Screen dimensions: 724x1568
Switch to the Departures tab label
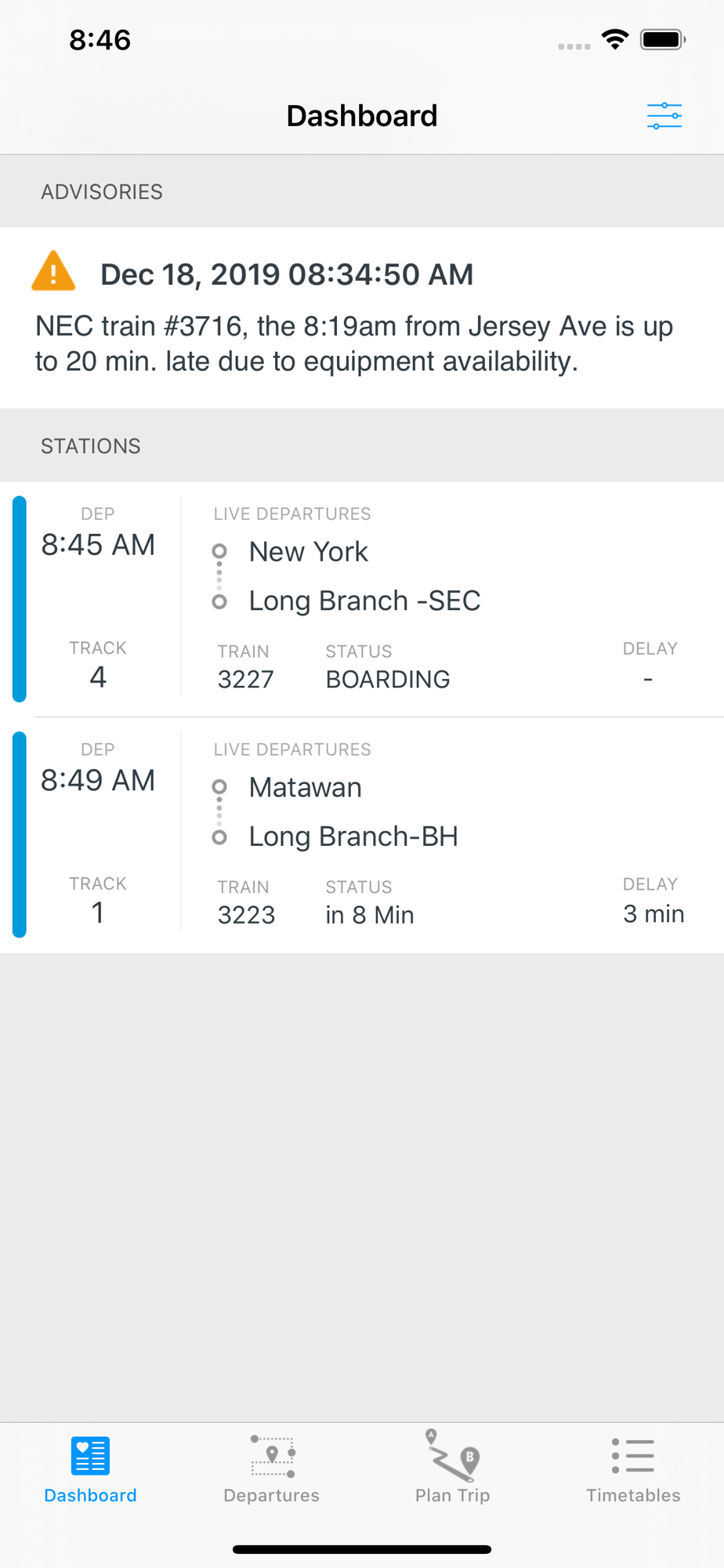coord(272,1495)
